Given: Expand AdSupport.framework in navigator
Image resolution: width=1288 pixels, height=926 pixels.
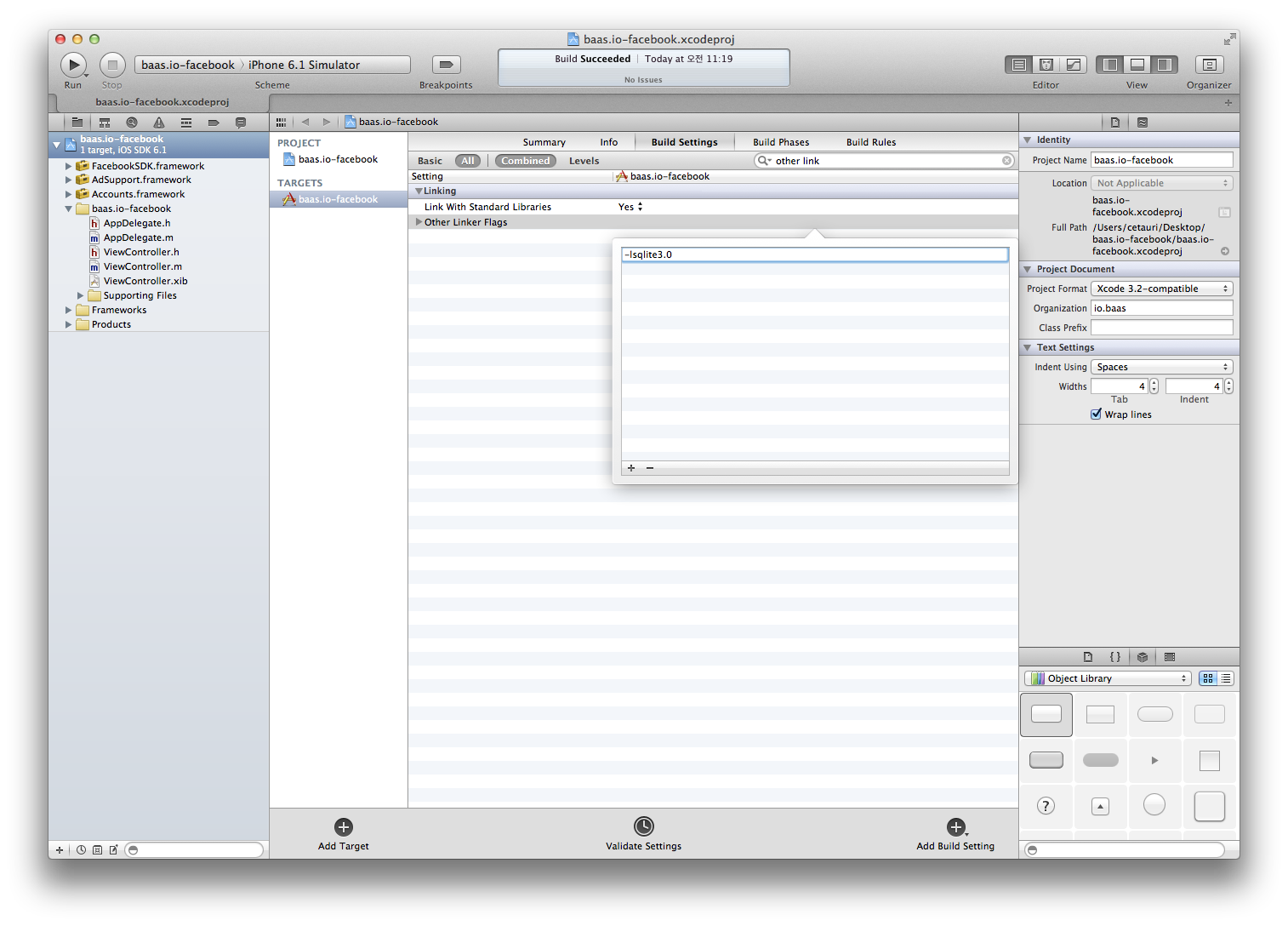Looking at the screenshot, I should coord(69,180).
